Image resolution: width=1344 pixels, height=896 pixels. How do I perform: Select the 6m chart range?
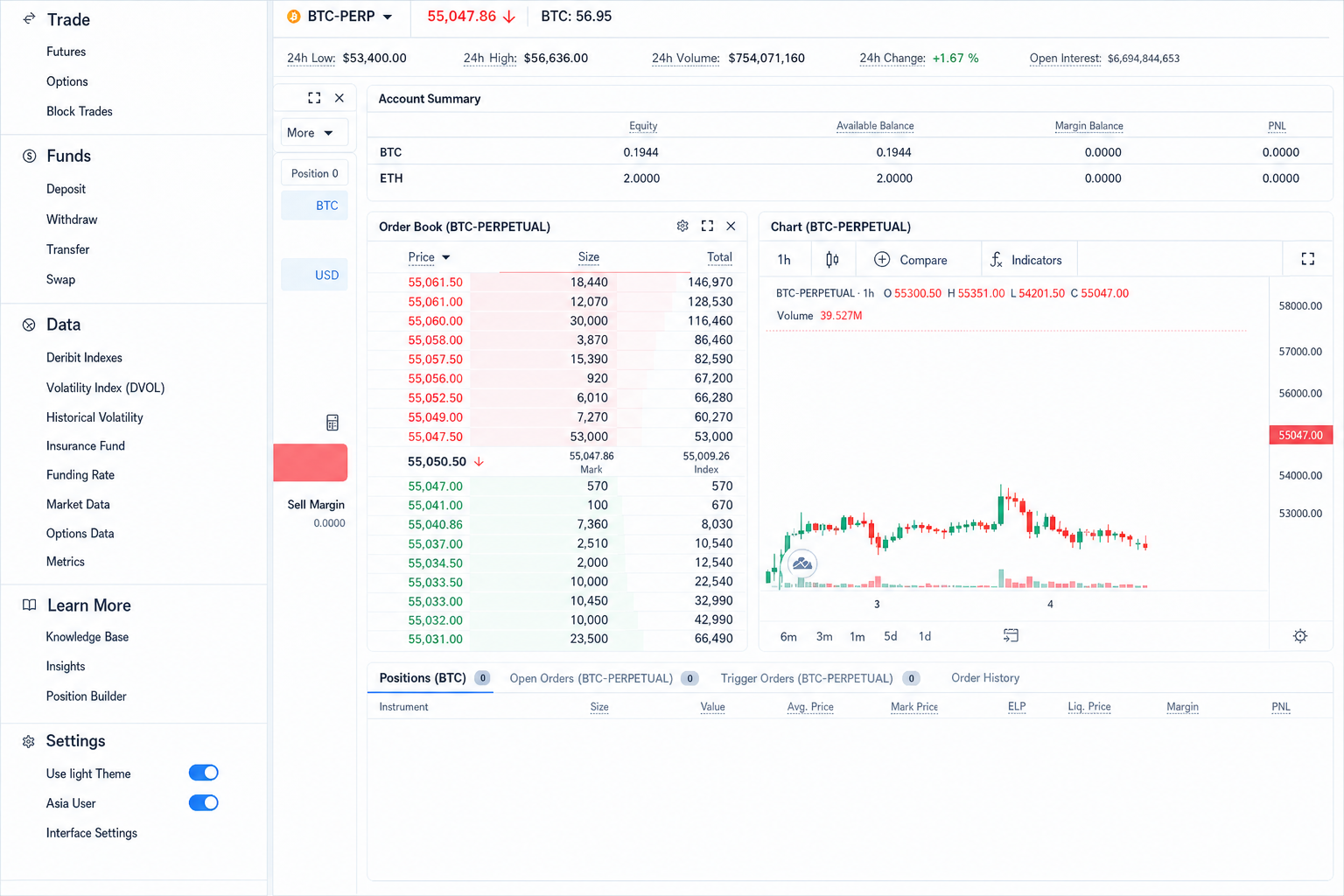[788, 636]
